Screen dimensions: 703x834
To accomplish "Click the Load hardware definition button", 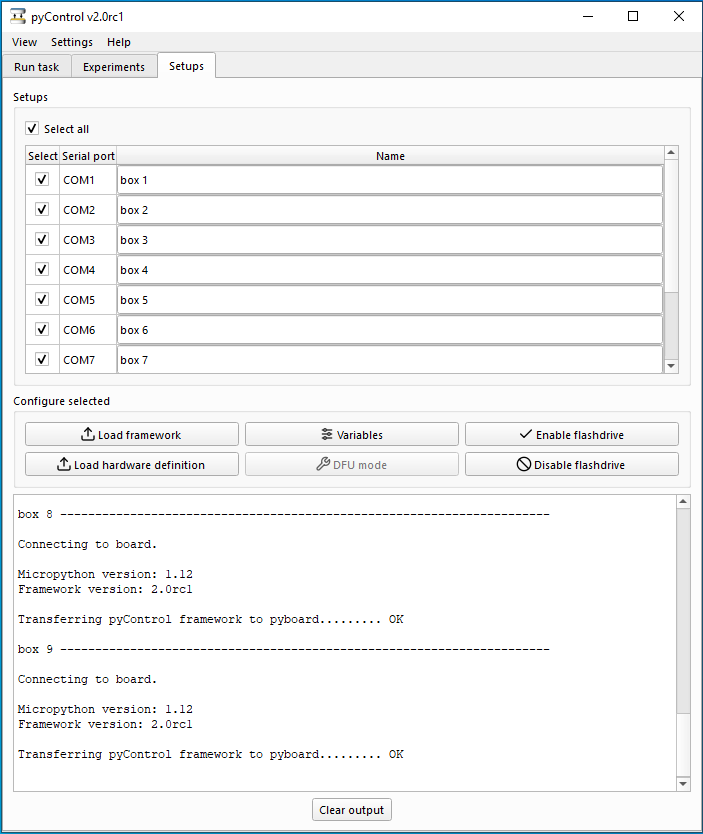I will click(132, 464).
